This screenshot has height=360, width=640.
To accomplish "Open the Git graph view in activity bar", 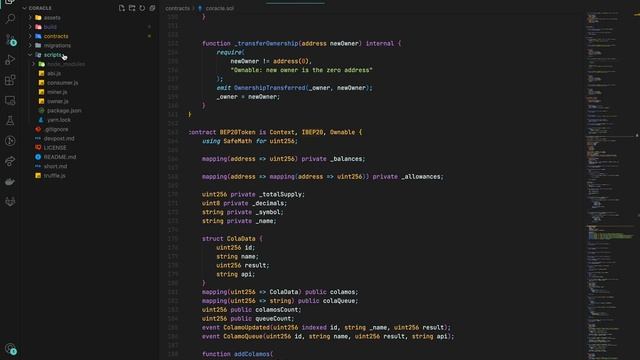I will point(10,141).
